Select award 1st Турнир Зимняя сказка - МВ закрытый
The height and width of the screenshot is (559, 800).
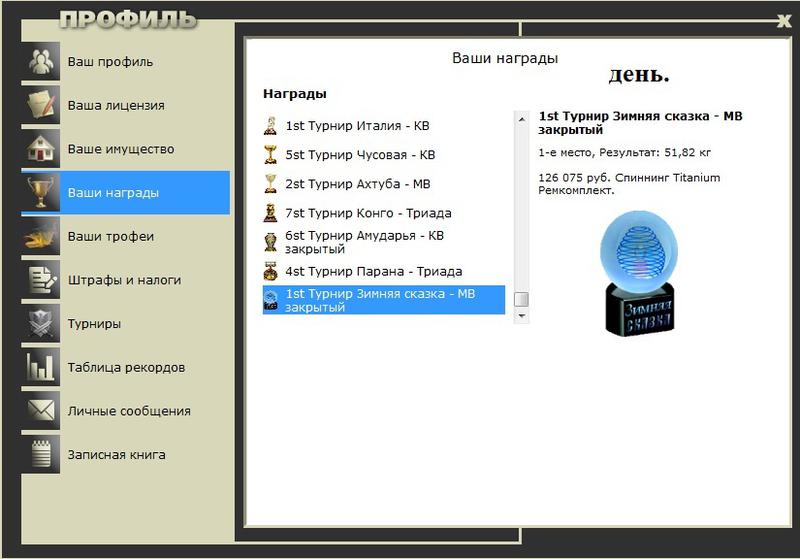tap(384, 300)
